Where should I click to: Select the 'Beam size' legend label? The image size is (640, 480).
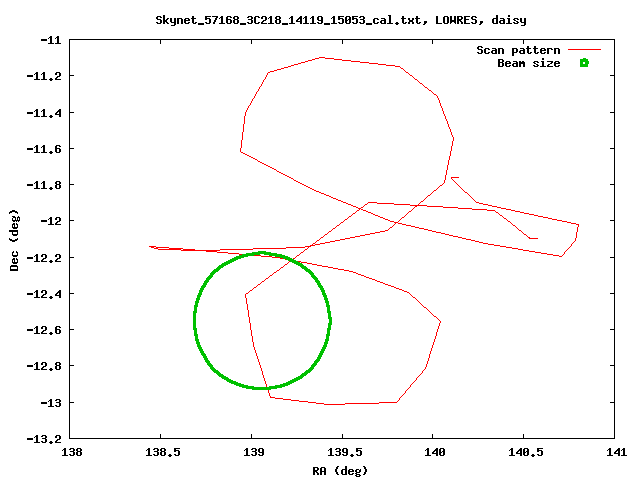tap(529, 63)
